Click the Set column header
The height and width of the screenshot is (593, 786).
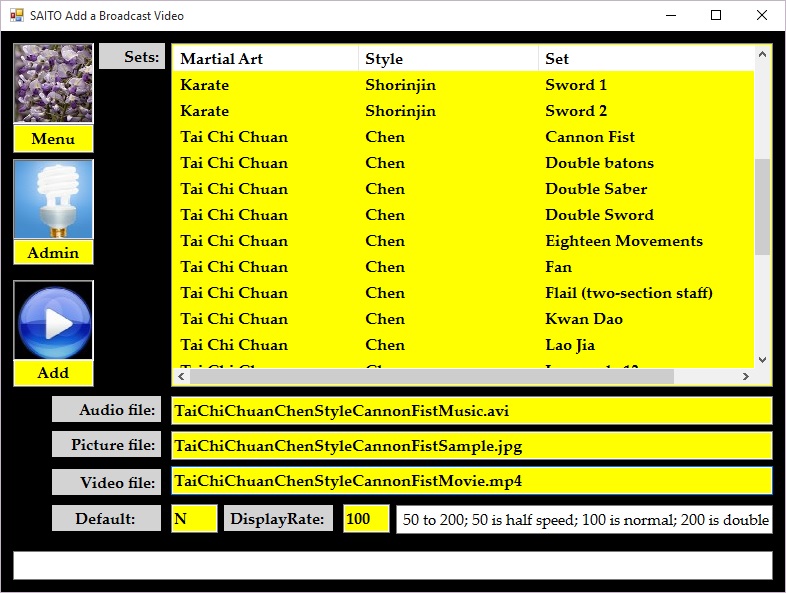click(x=645, y=59)
